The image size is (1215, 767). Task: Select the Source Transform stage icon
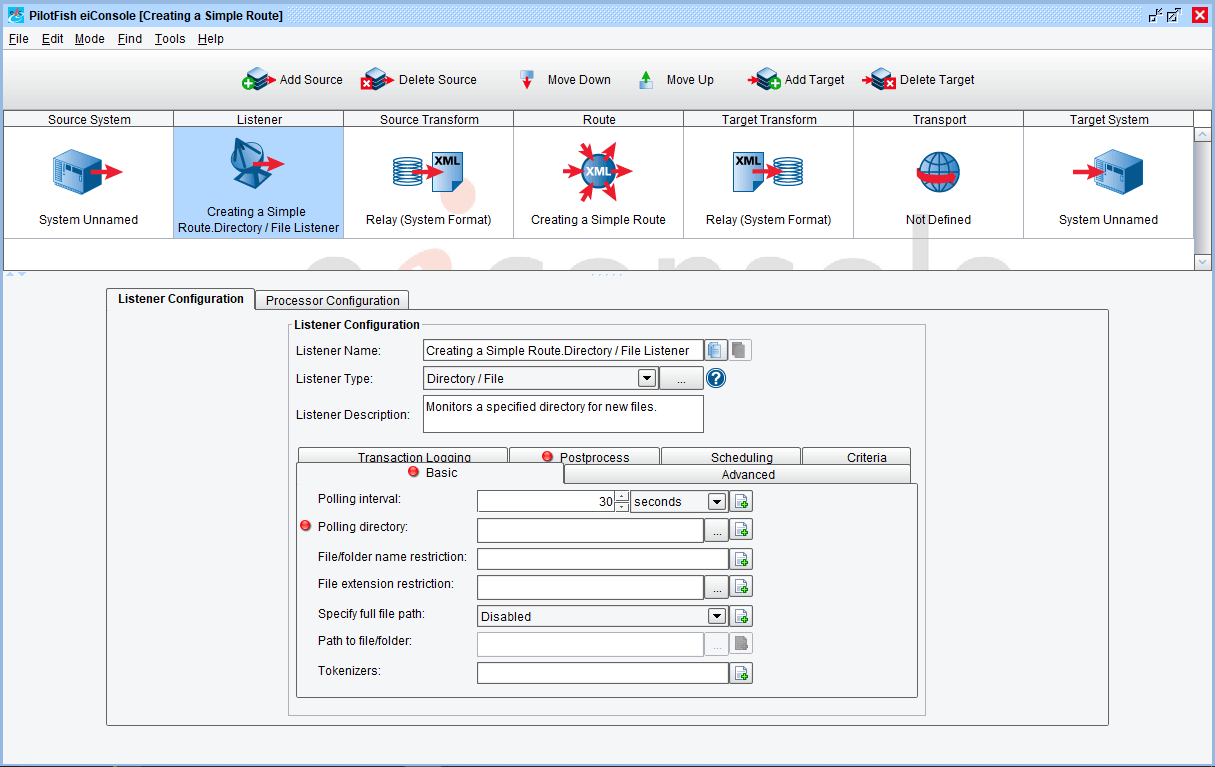click(x=428, y=172)
